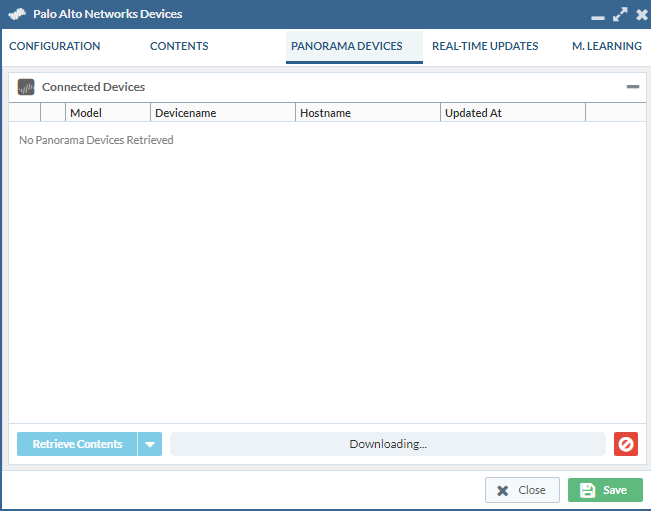The height and width of the screenshot is (511, 651).
Task: Select the PANORAMA DEVICES tab
Action: [354, 46]
